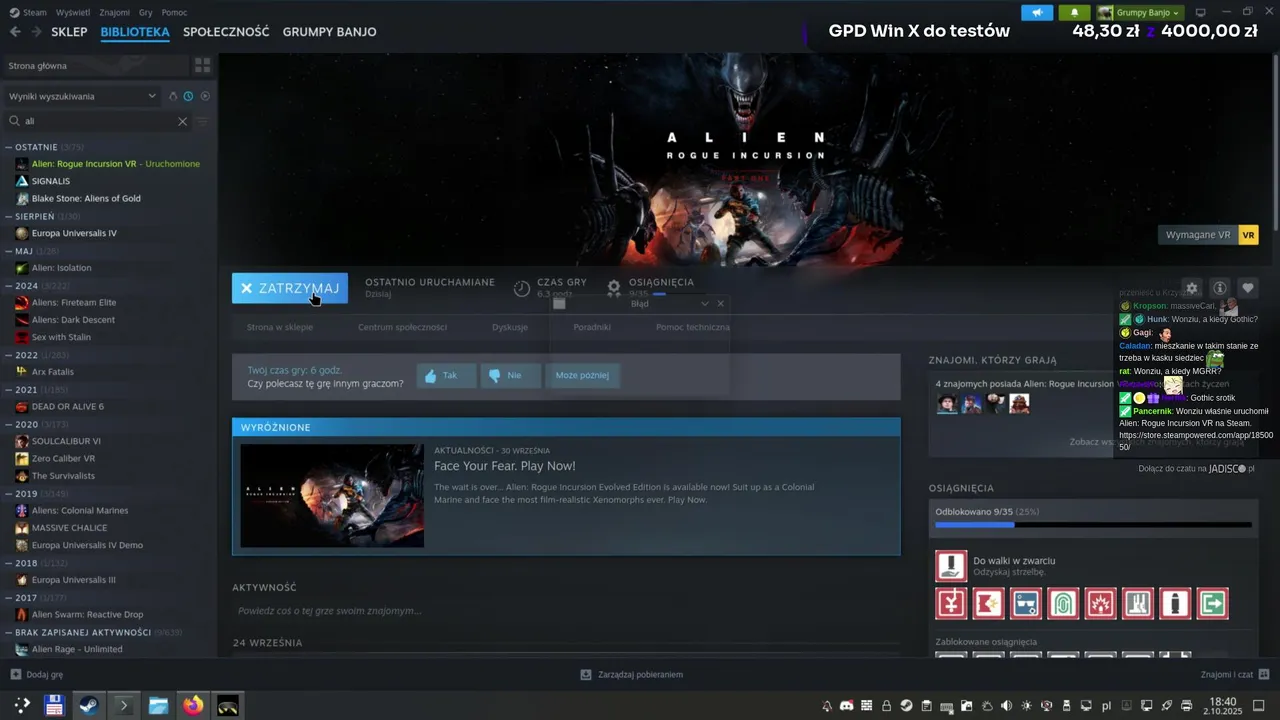1280x720 pixels.
Task: Collapse the OSTATNIE category
Action: [9, 147]
